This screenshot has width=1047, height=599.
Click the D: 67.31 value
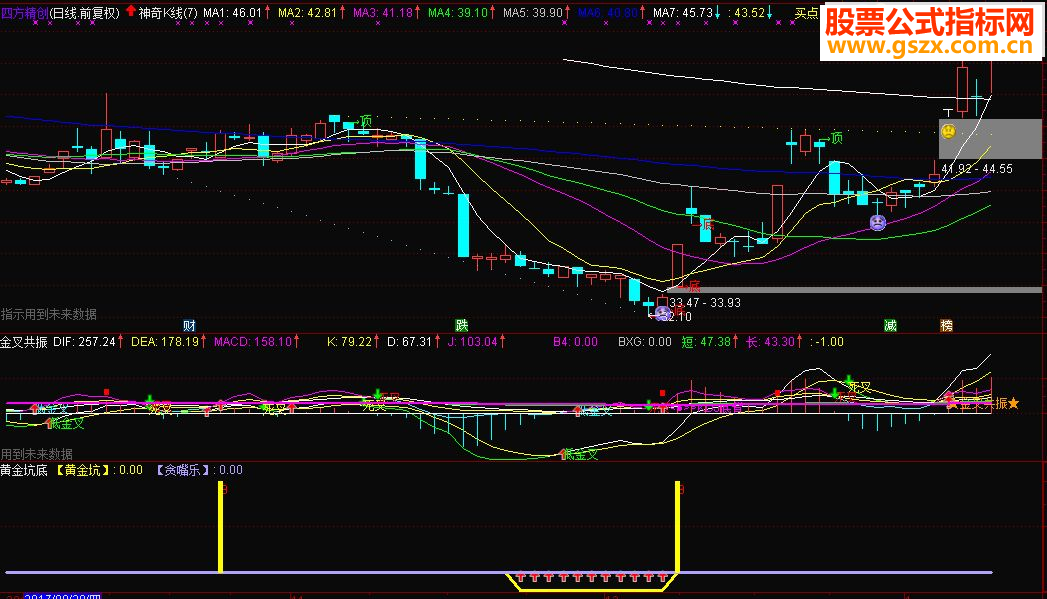[x=409, y=342]
